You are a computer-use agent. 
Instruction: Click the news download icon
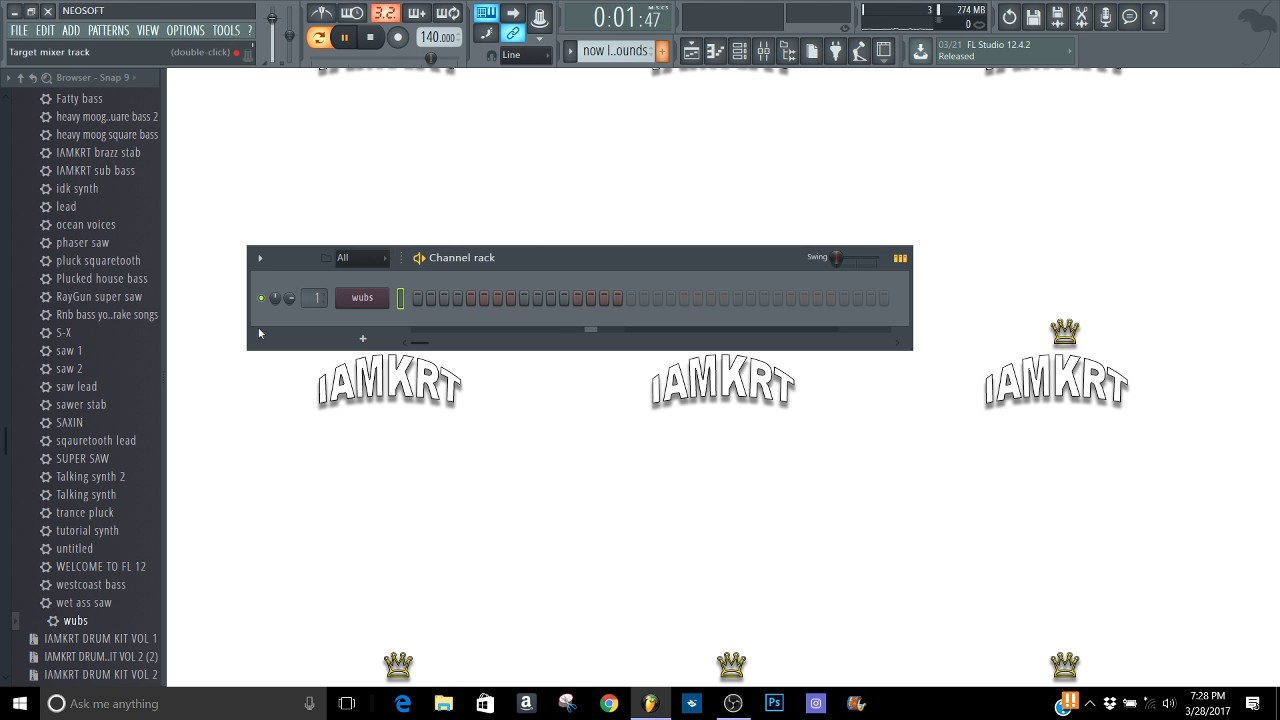(x=921, y=51)
